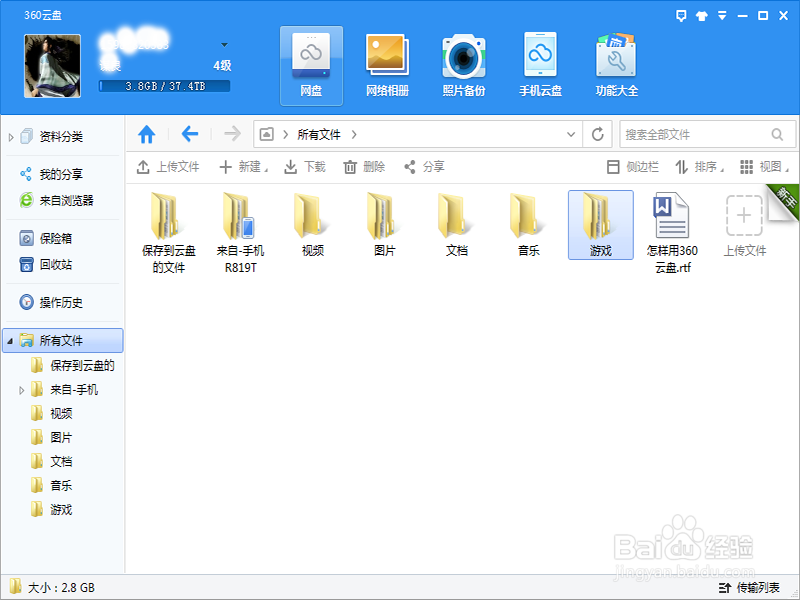Image resolution: width=800 pixels, height=600 pixels.
Task: Go to home with the blue house icon
Action: pos(146,135)
